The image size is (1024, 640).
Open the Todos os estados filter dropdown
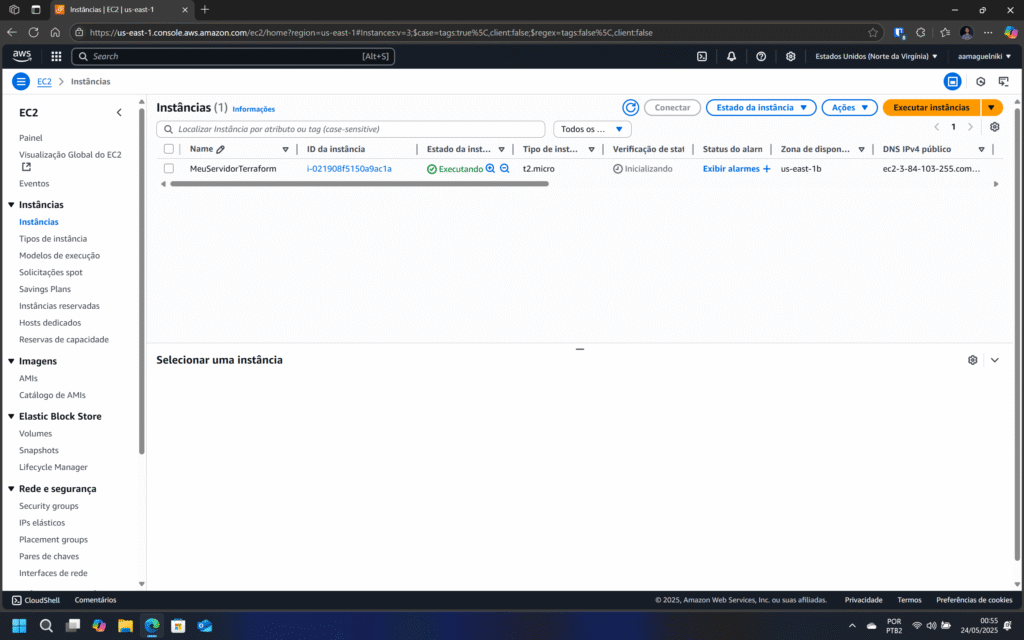tap(592, 129)
